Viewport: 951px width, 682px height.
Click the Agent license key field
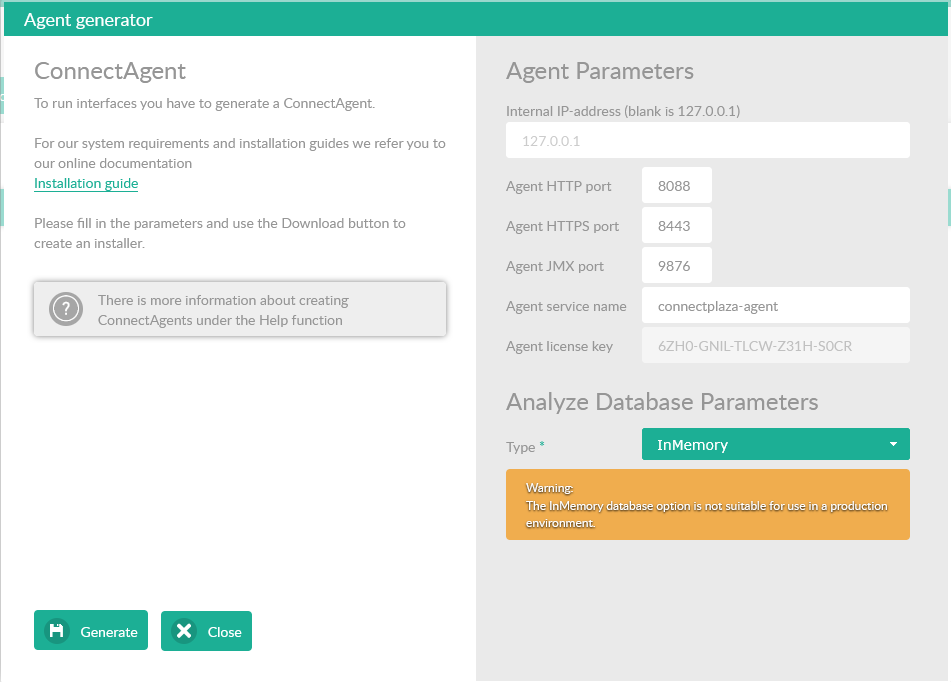[x=776, y=346]
